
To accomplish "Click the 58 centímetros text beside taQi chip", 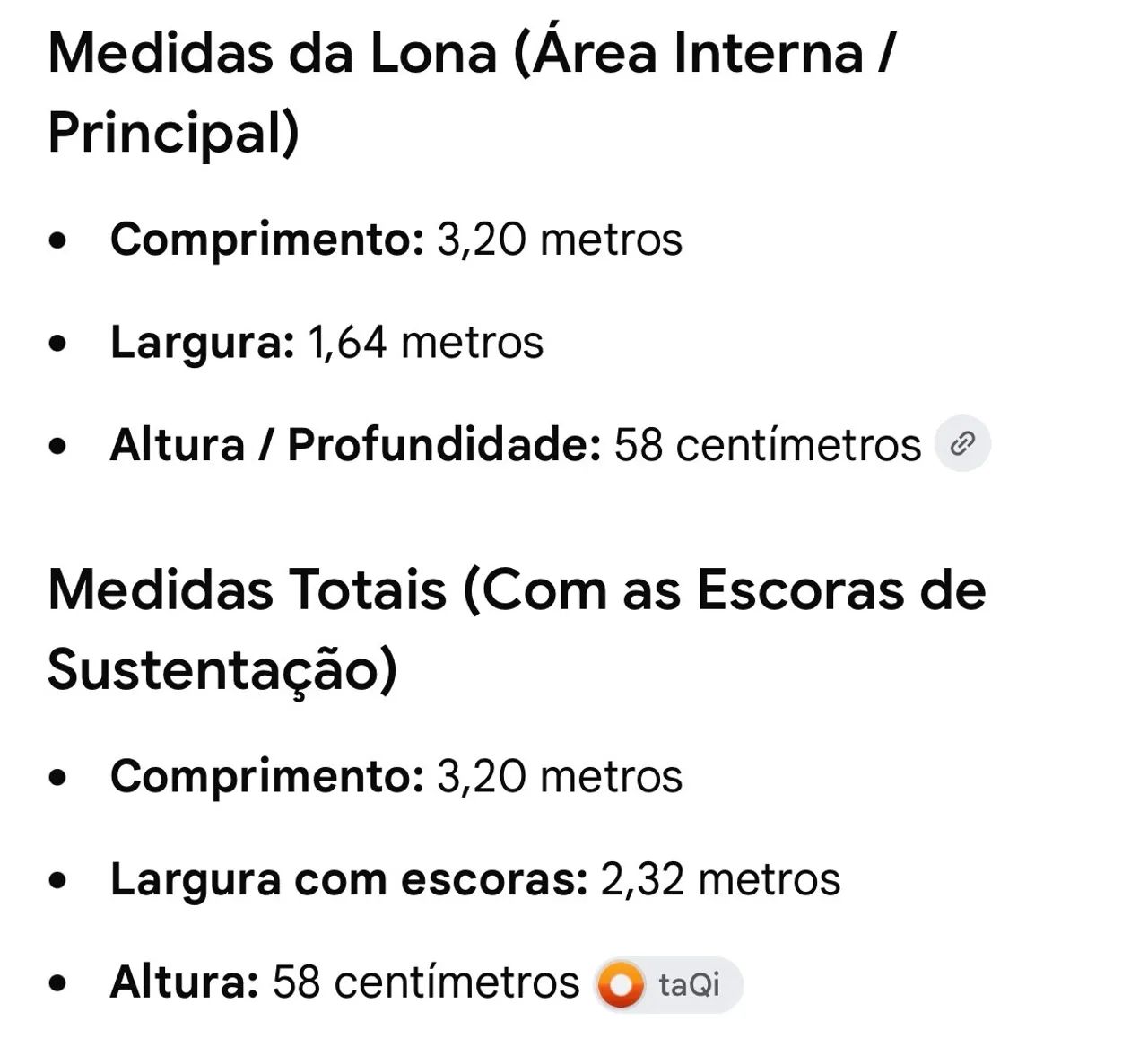I will point(426,982).
